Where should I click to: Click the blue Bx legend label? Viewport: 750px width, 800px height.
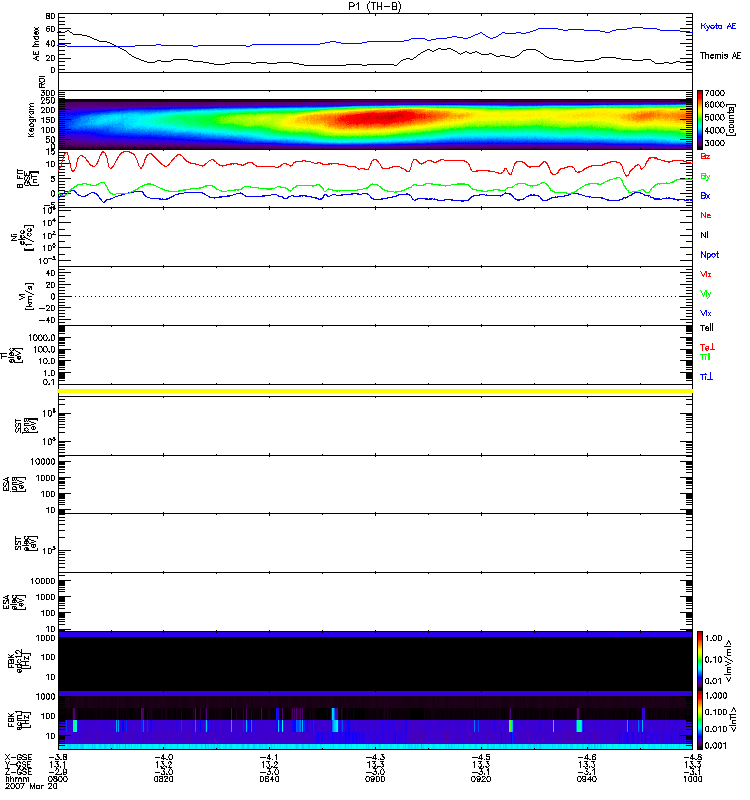point(705,195)
